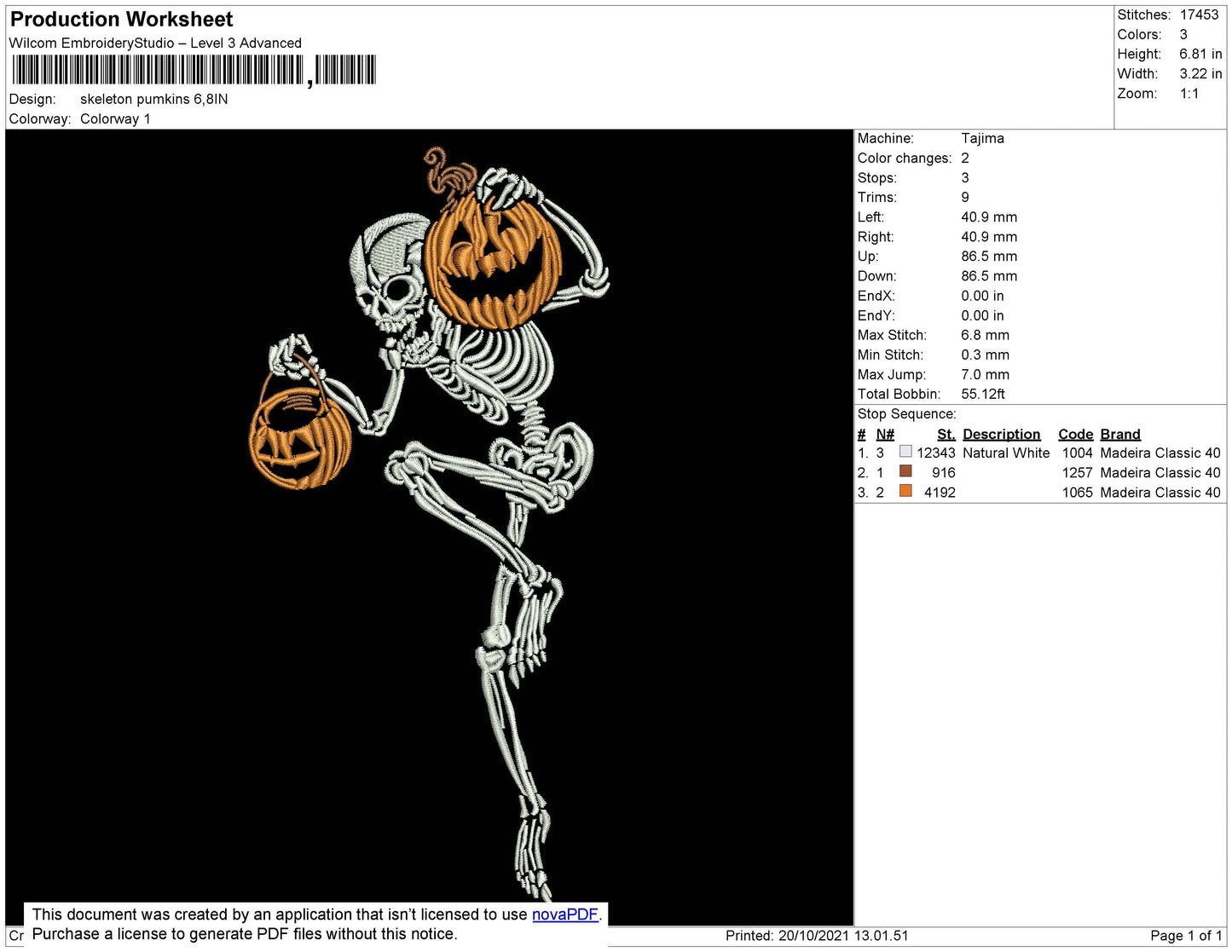Click the Total Bobbin value '55.12ft'
Screen dimensions: 1232x952
point(983,394)
